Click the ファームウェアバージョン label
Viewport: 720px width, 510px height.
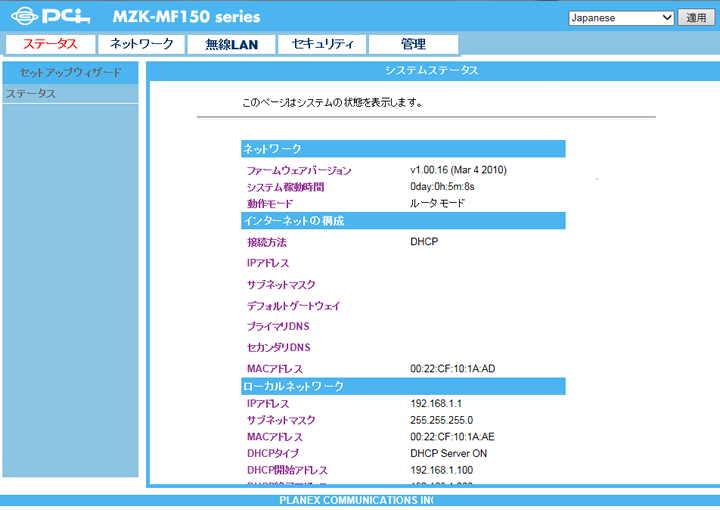[x=299, y=171]
